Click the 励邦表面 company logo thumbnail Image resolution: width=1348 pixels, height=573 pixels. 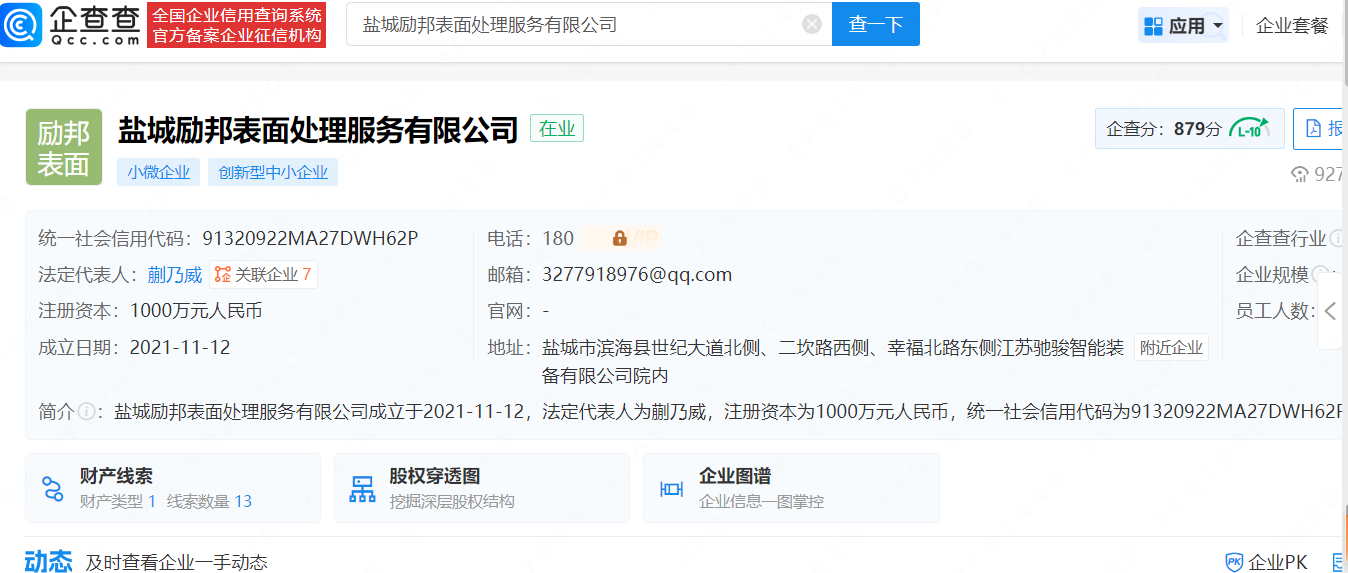coord(64,147)
